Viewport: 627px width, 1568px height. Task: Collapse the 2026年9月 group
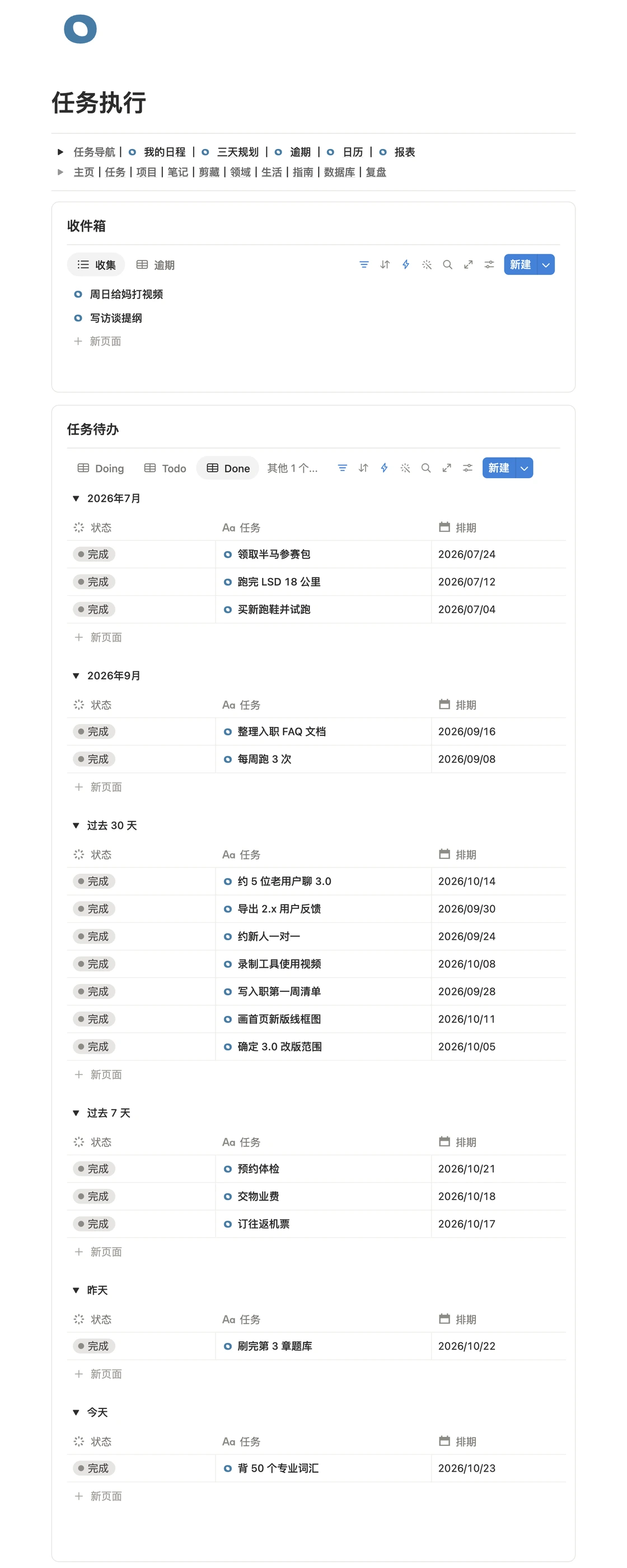[76, 675]
